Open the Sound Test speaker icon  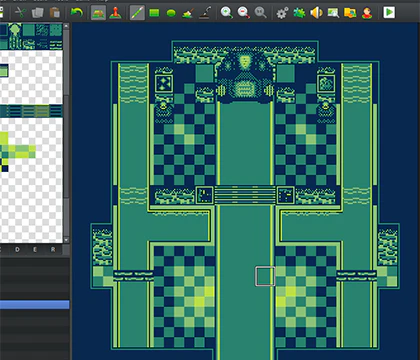click(x=316, y=13)
